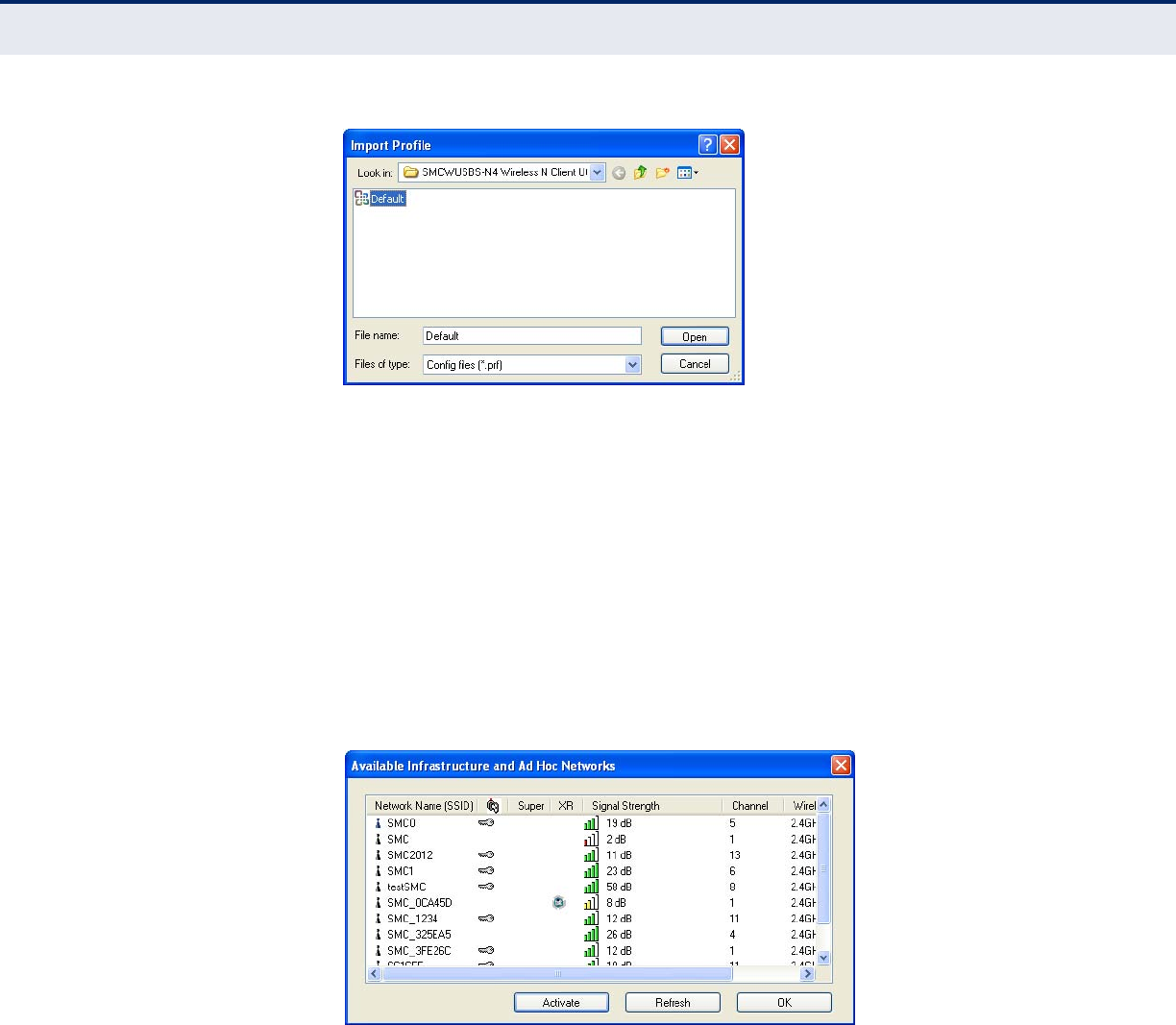
Task: Close the Available Networks dialog
Action: pos(841,766)
